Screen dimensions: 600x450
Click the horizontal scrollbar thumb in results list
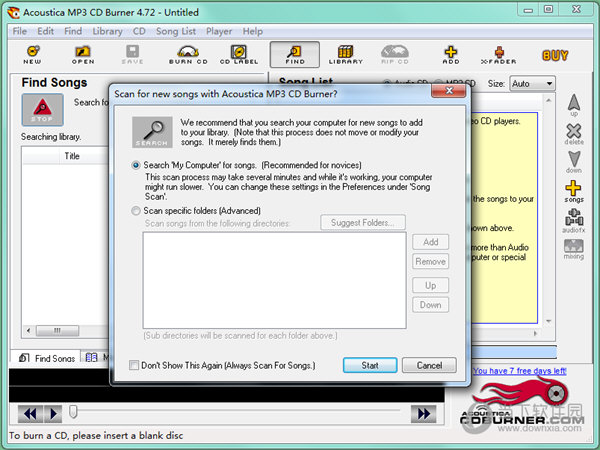coord(57,330)
